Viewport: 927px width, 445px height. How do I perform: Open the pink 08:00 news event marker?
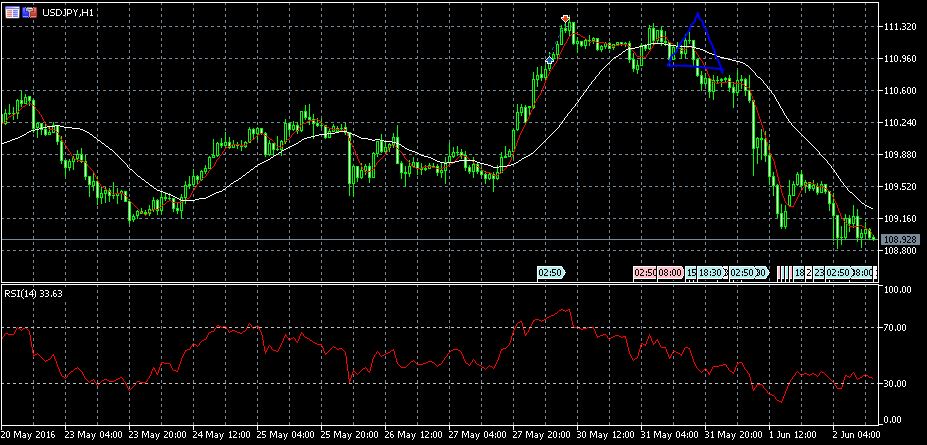(670, 272)
